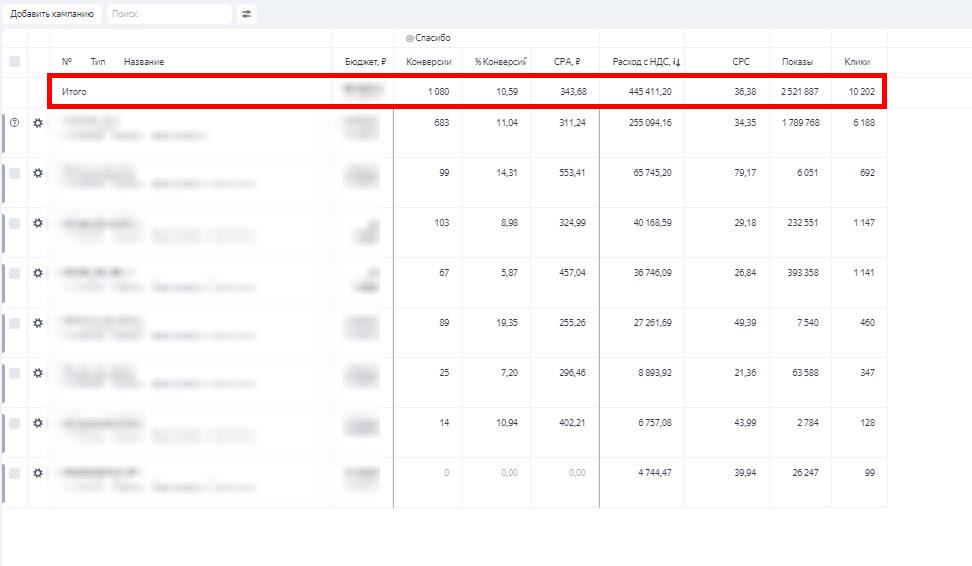Viewport: 972px width, 566px height.
Task: Click the Конверсии column header
Action: pos(428,61)
